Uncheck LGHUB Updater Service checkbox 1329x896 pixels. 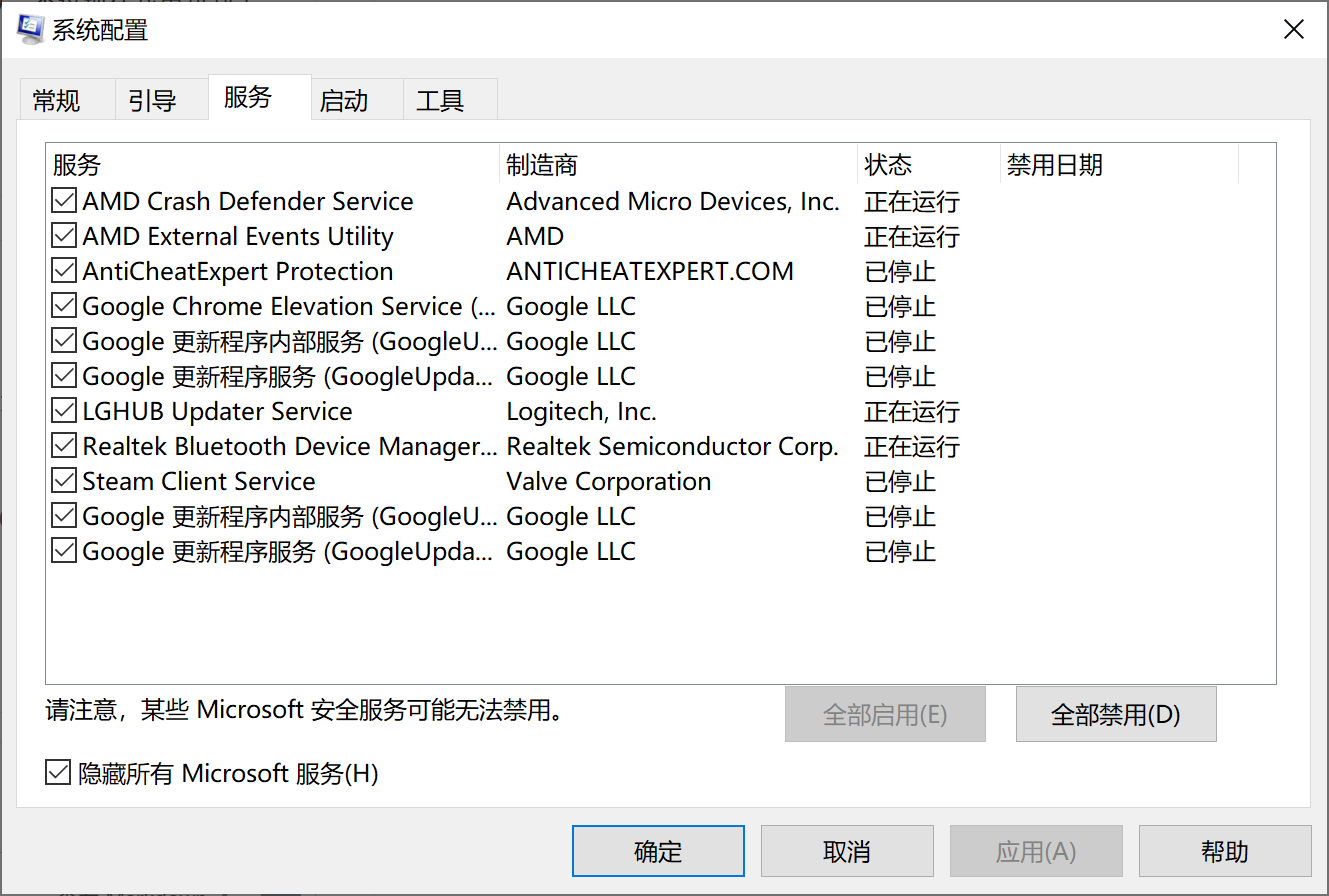(x=64, y=411)
